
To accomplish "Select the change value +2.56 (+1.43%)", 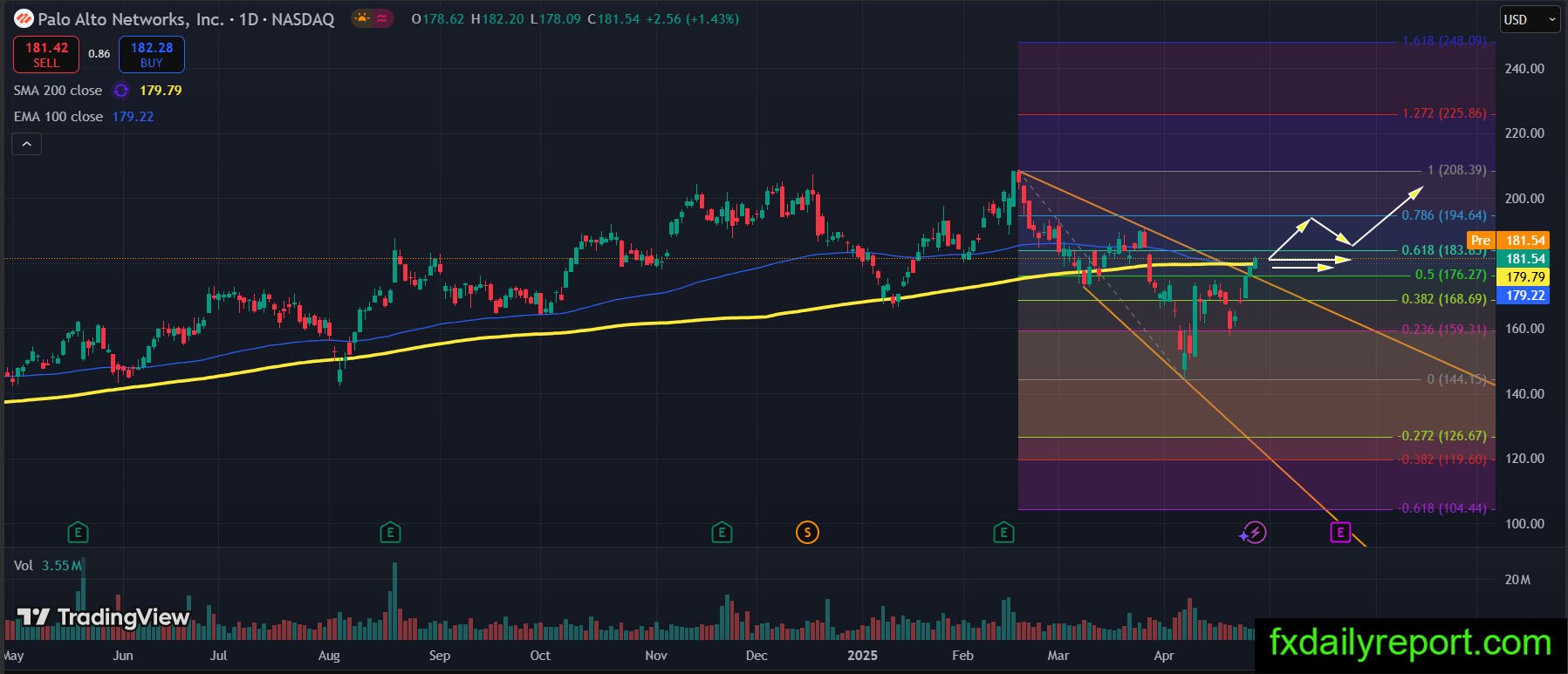I will 692,18.
